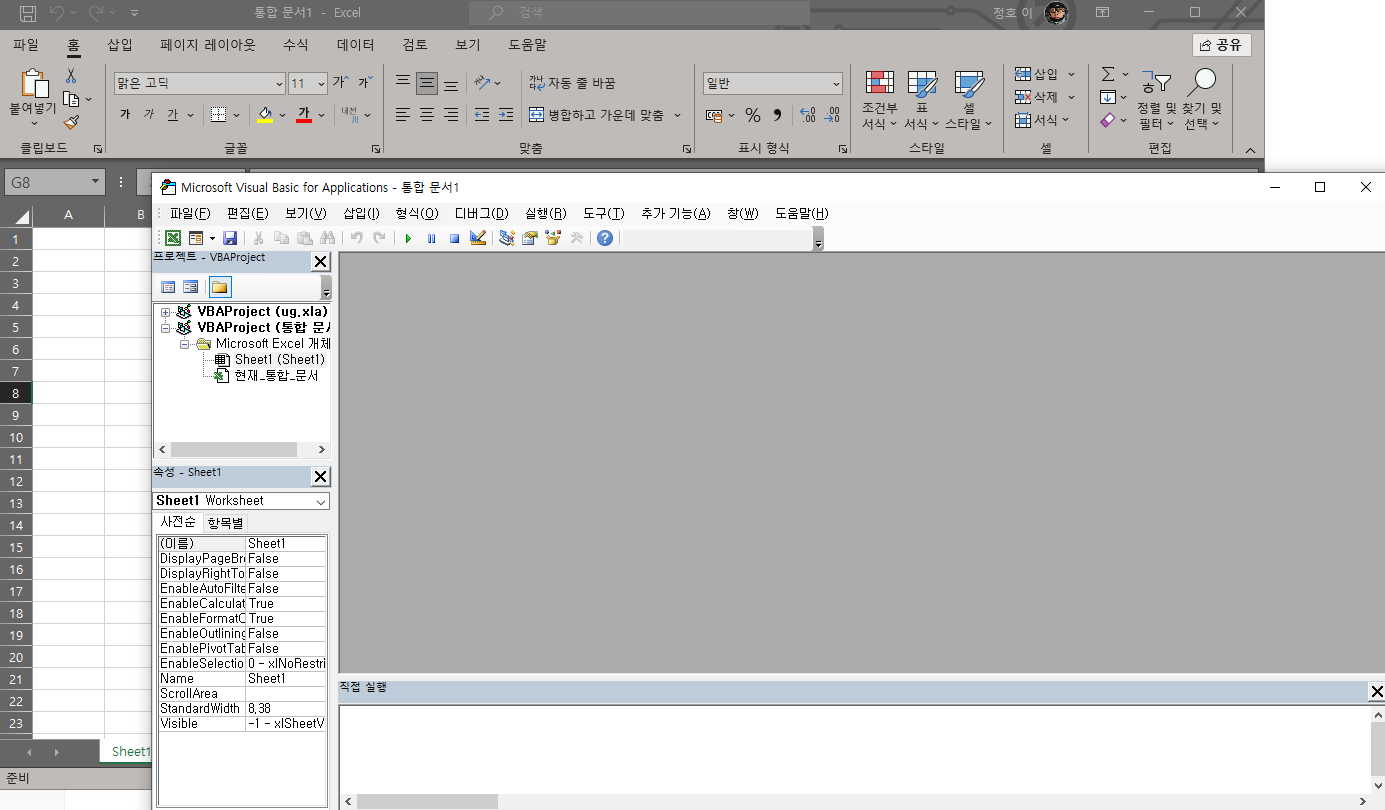Switch to the 항목별 tab in Properties
This screenshot has width=1385, height=810.
(x=225, y=523)
